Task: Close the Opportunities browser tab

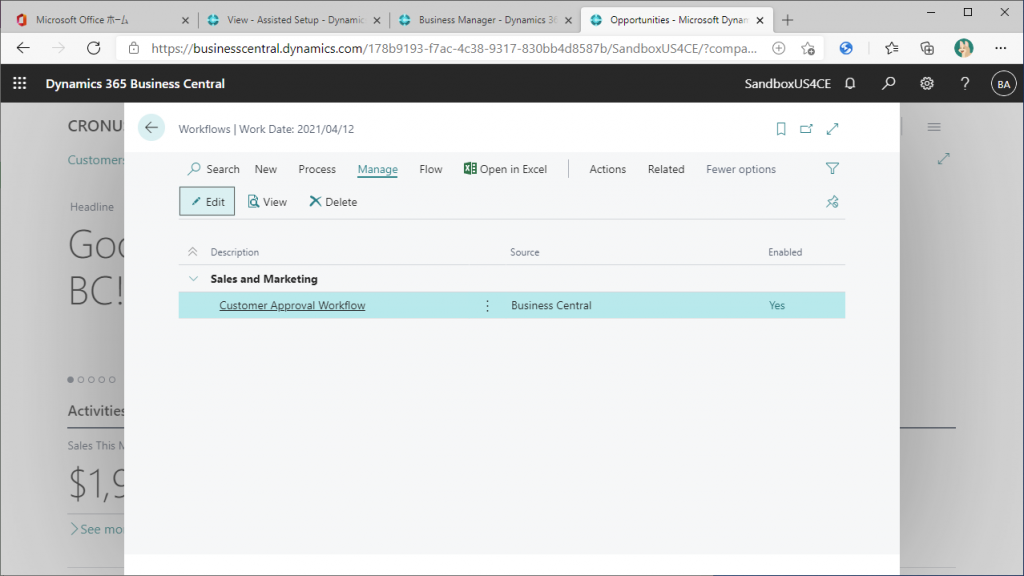Action: click(760, 20)
